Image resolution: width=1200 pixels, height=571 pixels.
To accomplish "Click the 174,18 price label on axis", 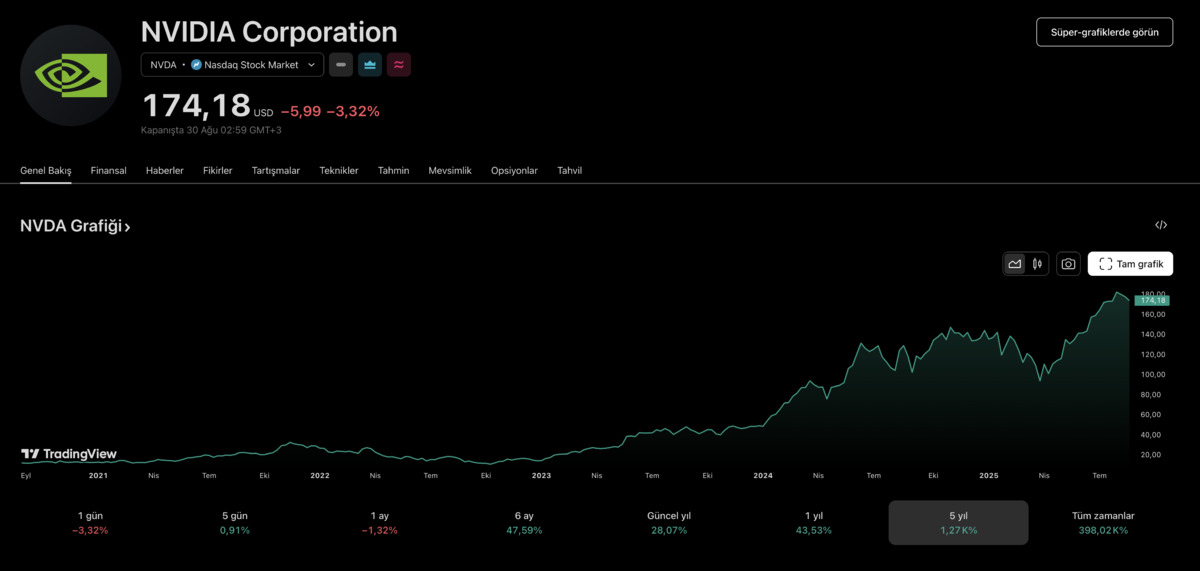I will pyautogui.click(x=1153, y=300).
